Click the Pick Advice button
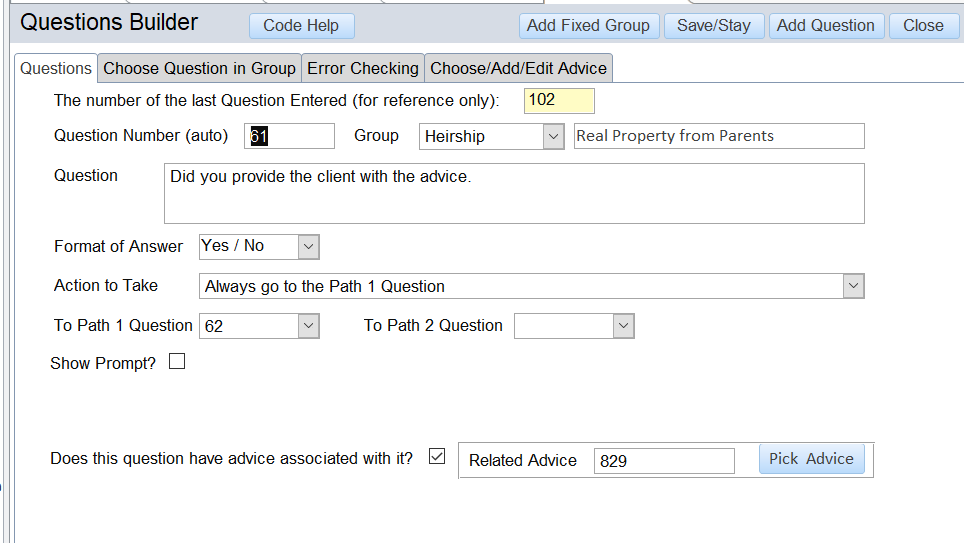Image resolution: width=964 pixels, height=543 pixels. 811,459
